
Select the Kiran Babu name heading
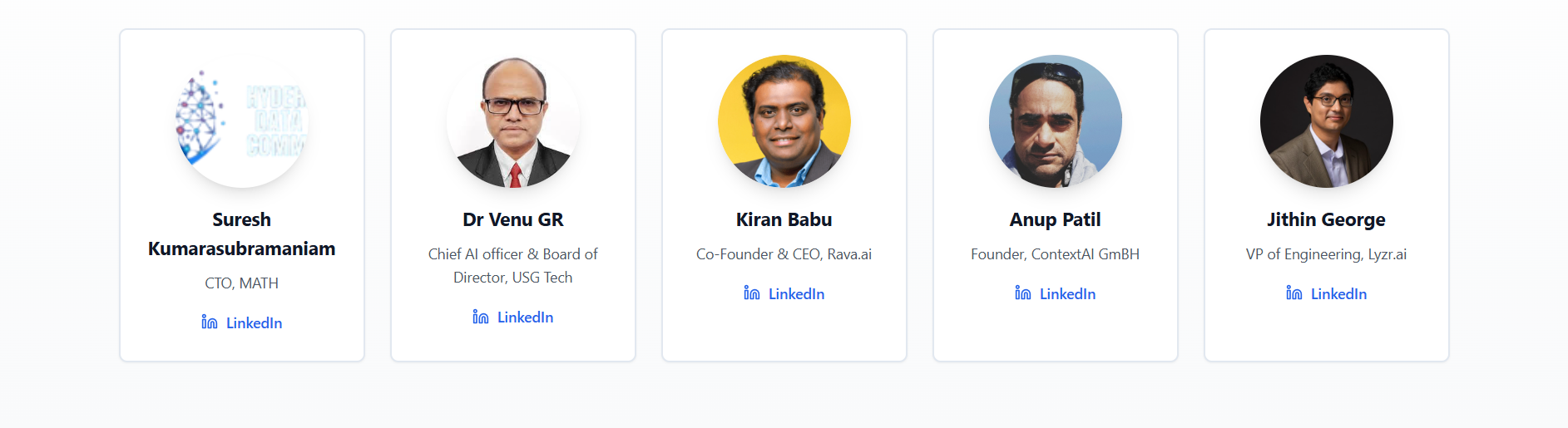[784, 219]
